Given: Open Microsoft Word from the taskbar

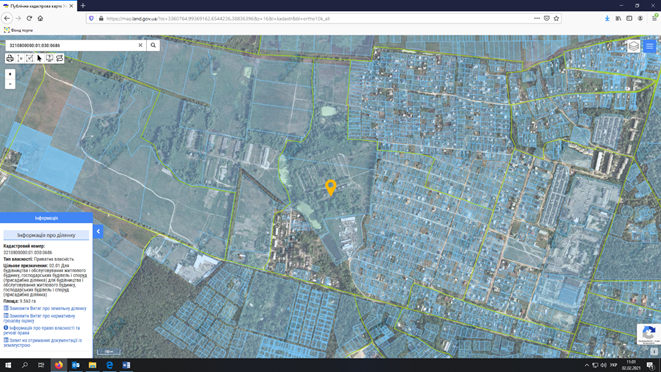Looking at the screenshot, I should [126, 365].
